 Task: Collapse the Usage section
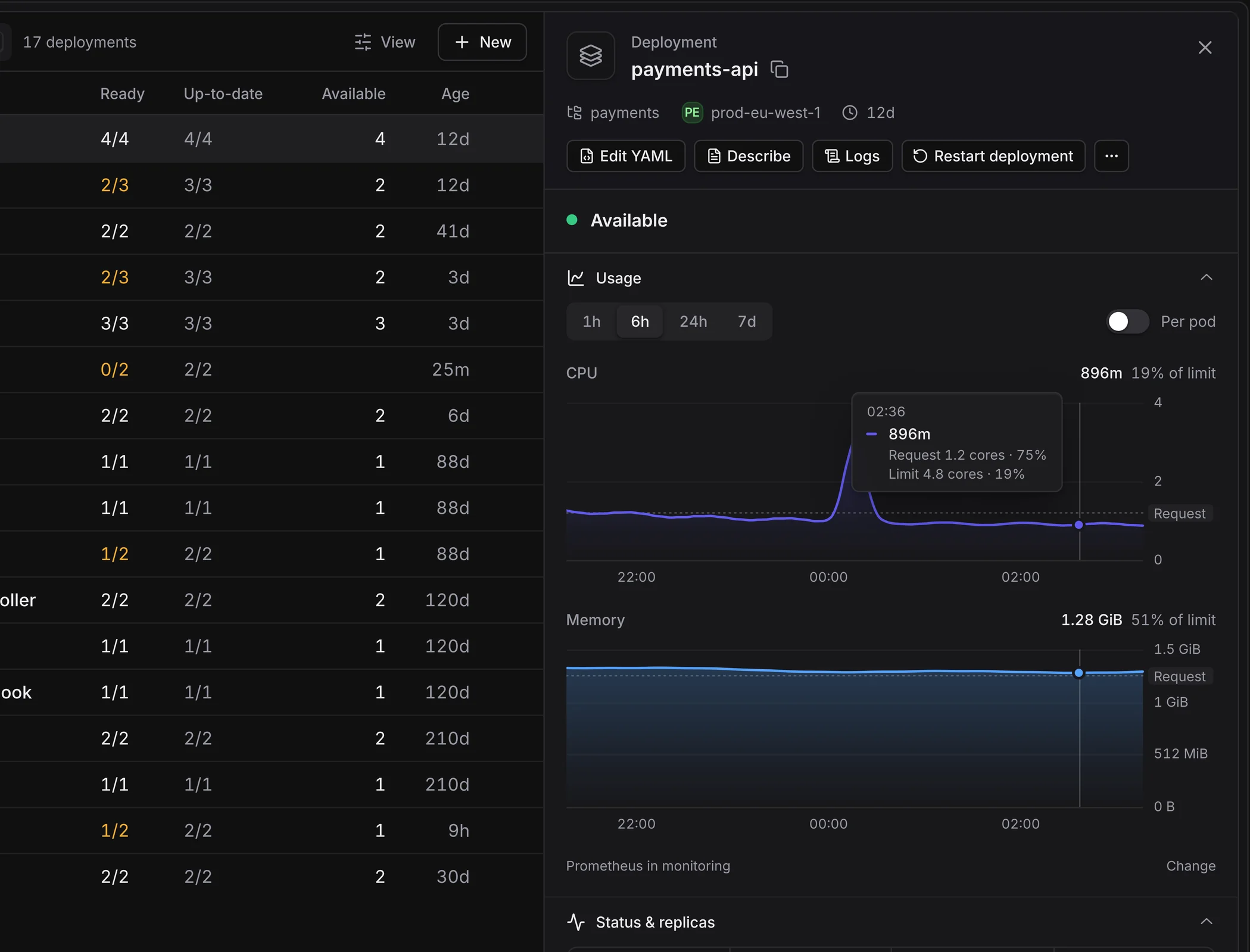(x=1206, y=277)
